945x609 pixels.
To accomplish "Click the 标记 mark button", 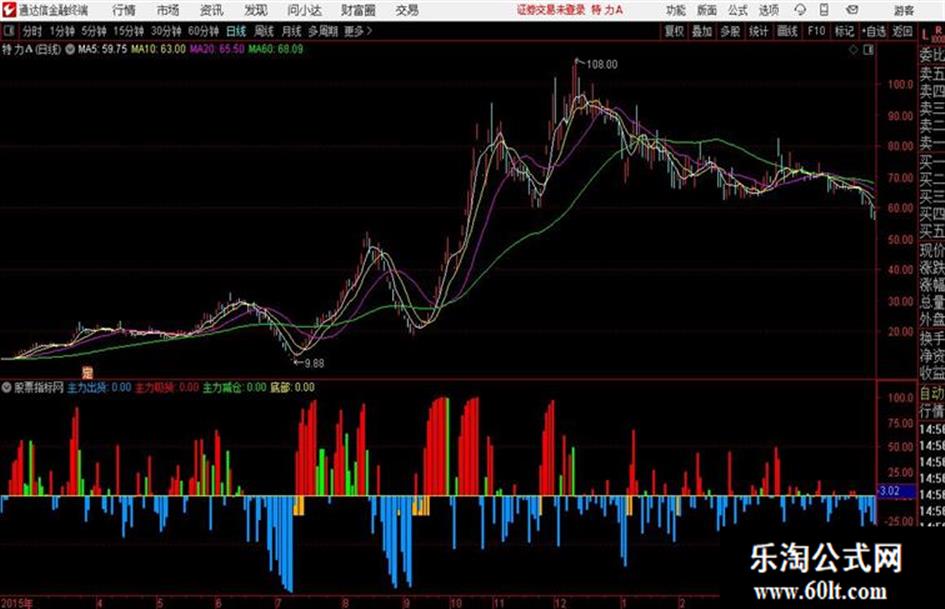I will (844, 31).
